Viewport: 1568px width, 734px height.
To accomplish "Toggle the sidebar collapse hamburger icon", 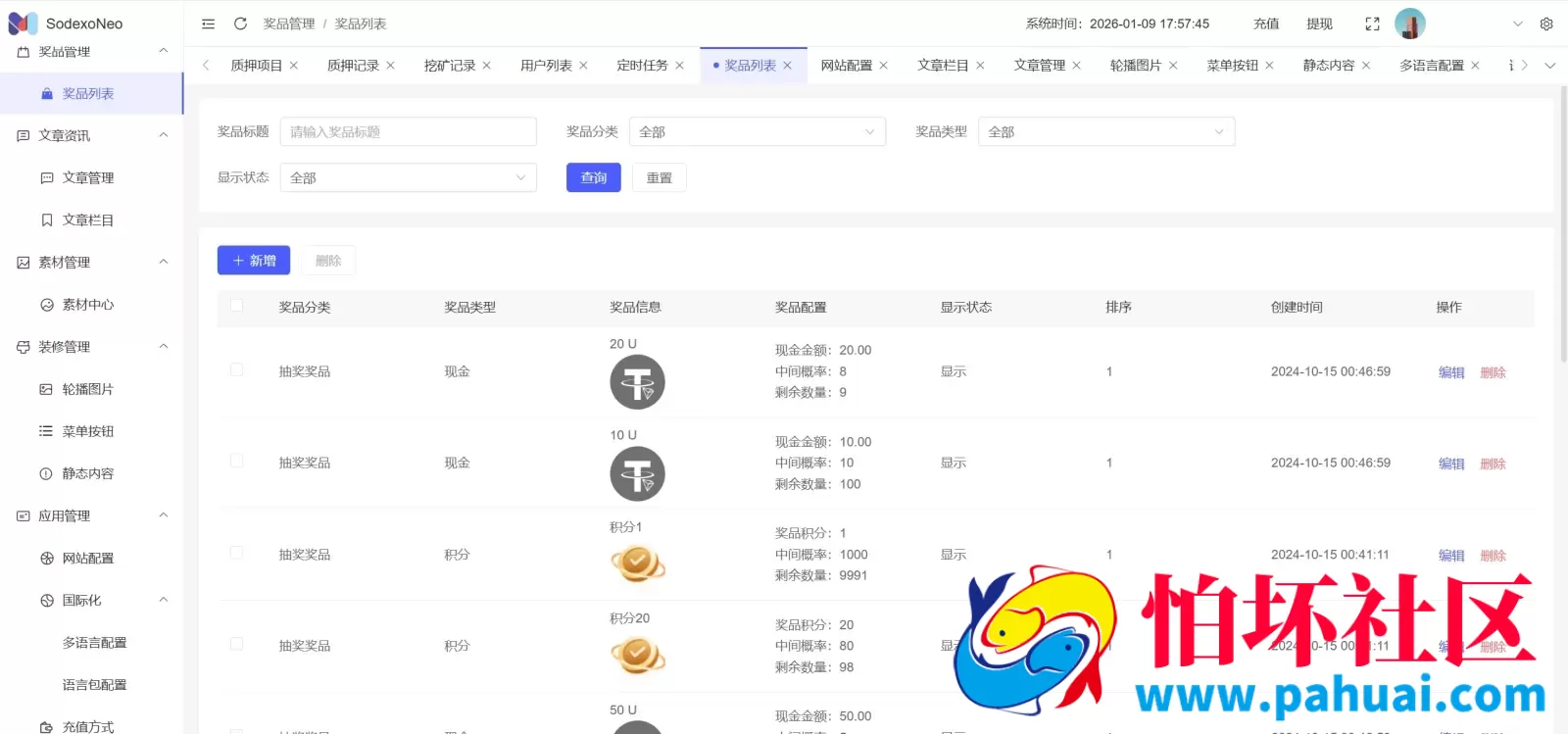I will point(208,24).
